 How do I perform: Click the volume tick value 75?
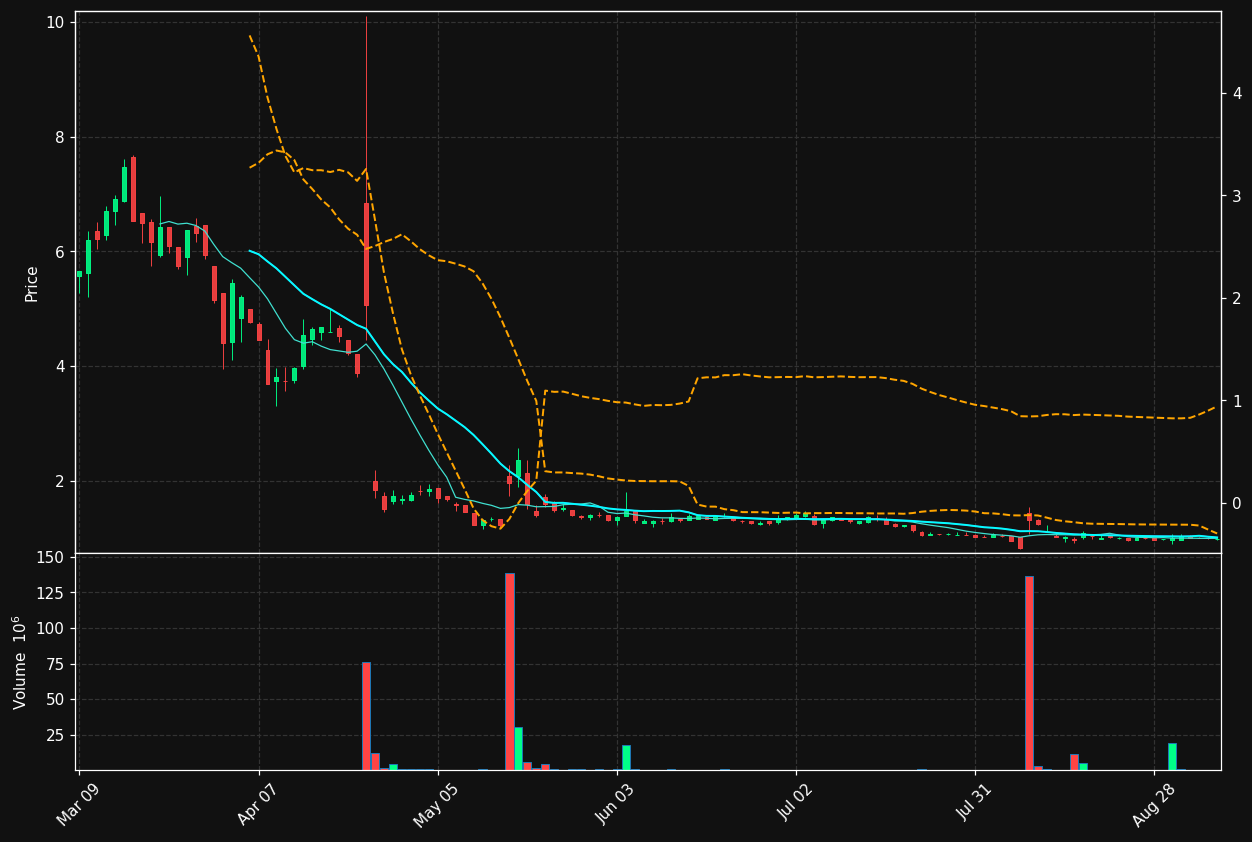point(56,664)
